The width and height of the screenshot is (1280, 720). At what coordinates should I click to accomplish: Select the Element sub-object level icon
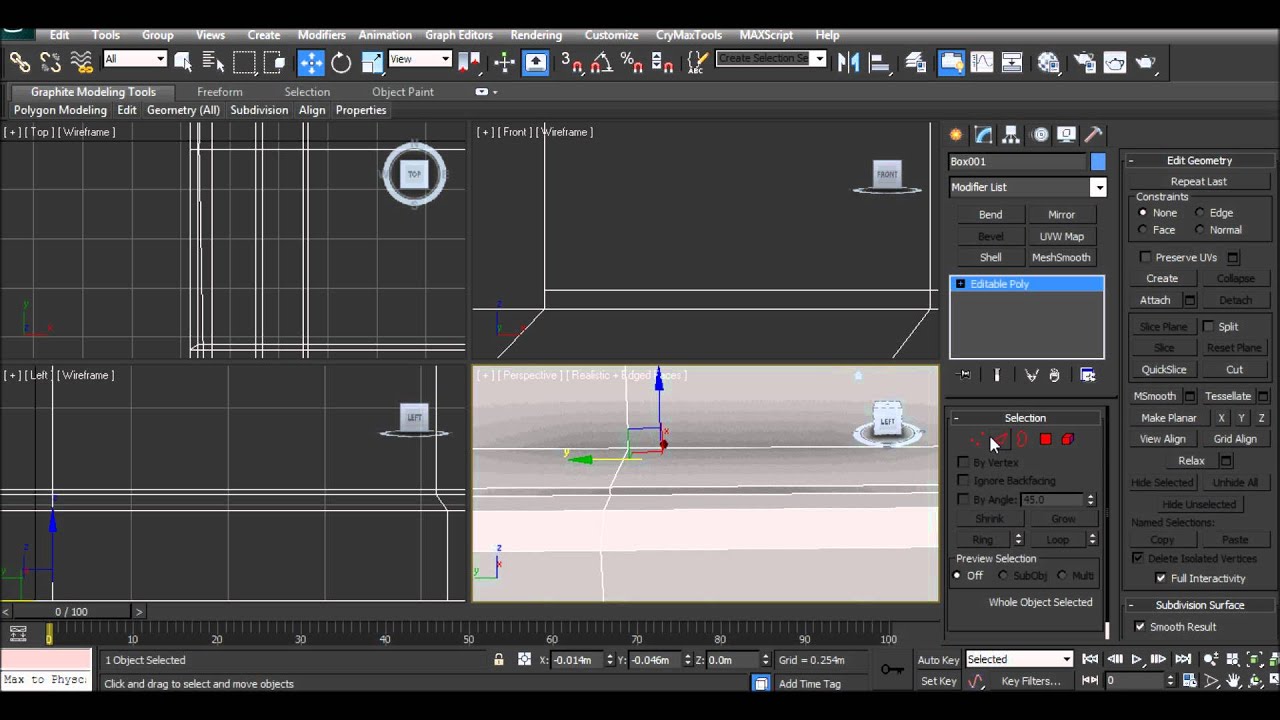point(1068,439)
